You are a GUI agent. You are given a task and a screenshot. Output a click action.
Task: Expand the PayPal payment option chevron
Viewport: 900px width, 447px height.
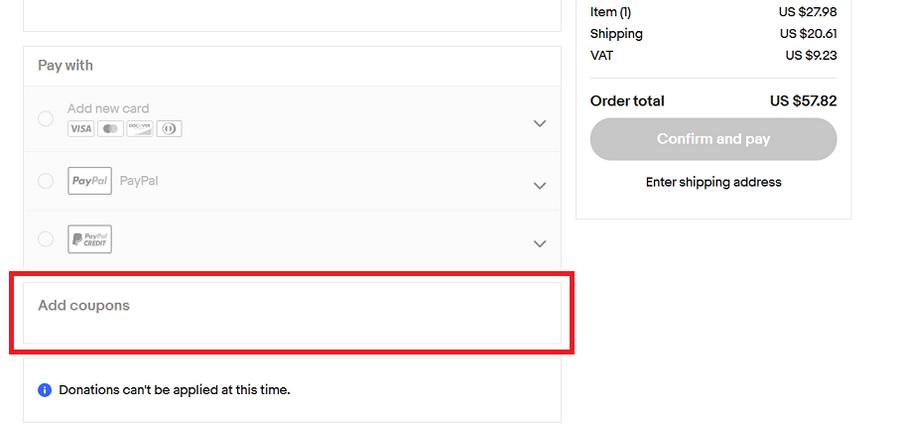(x=540, y=186)
